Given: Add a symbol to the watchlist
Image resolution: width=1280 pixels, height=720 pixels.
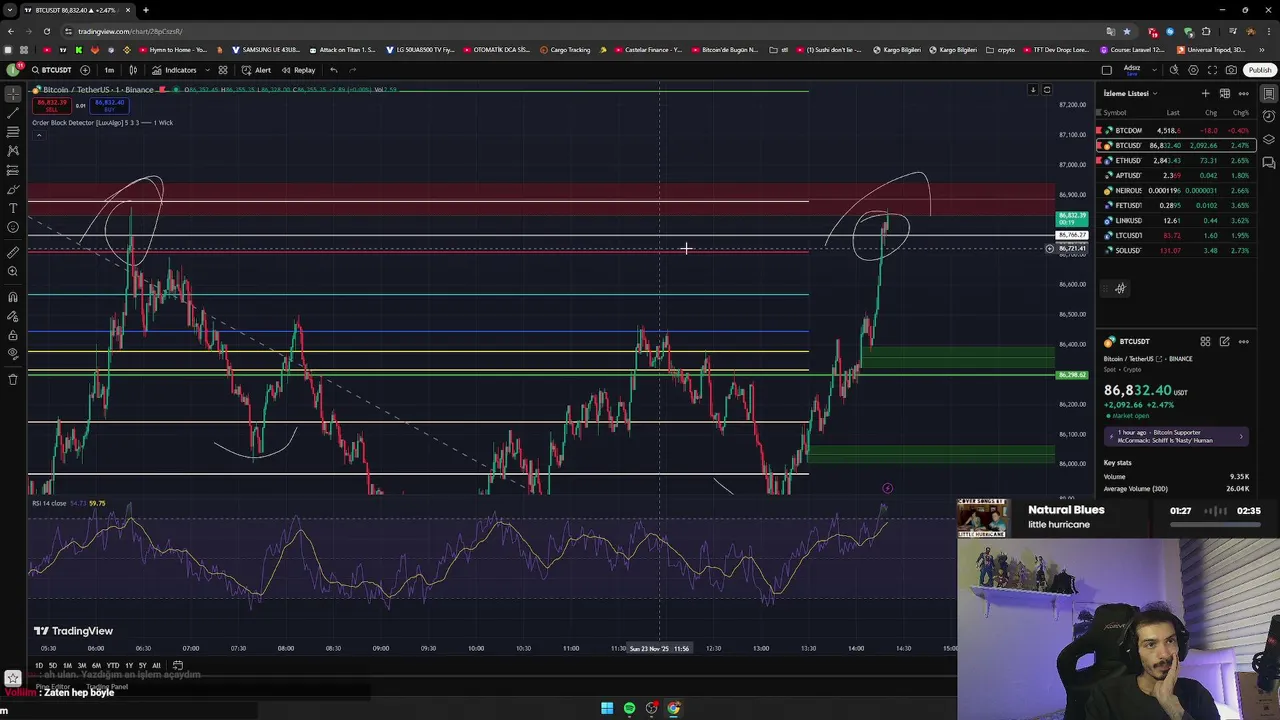Looking at the screenshot, I should pos(1205,93).
